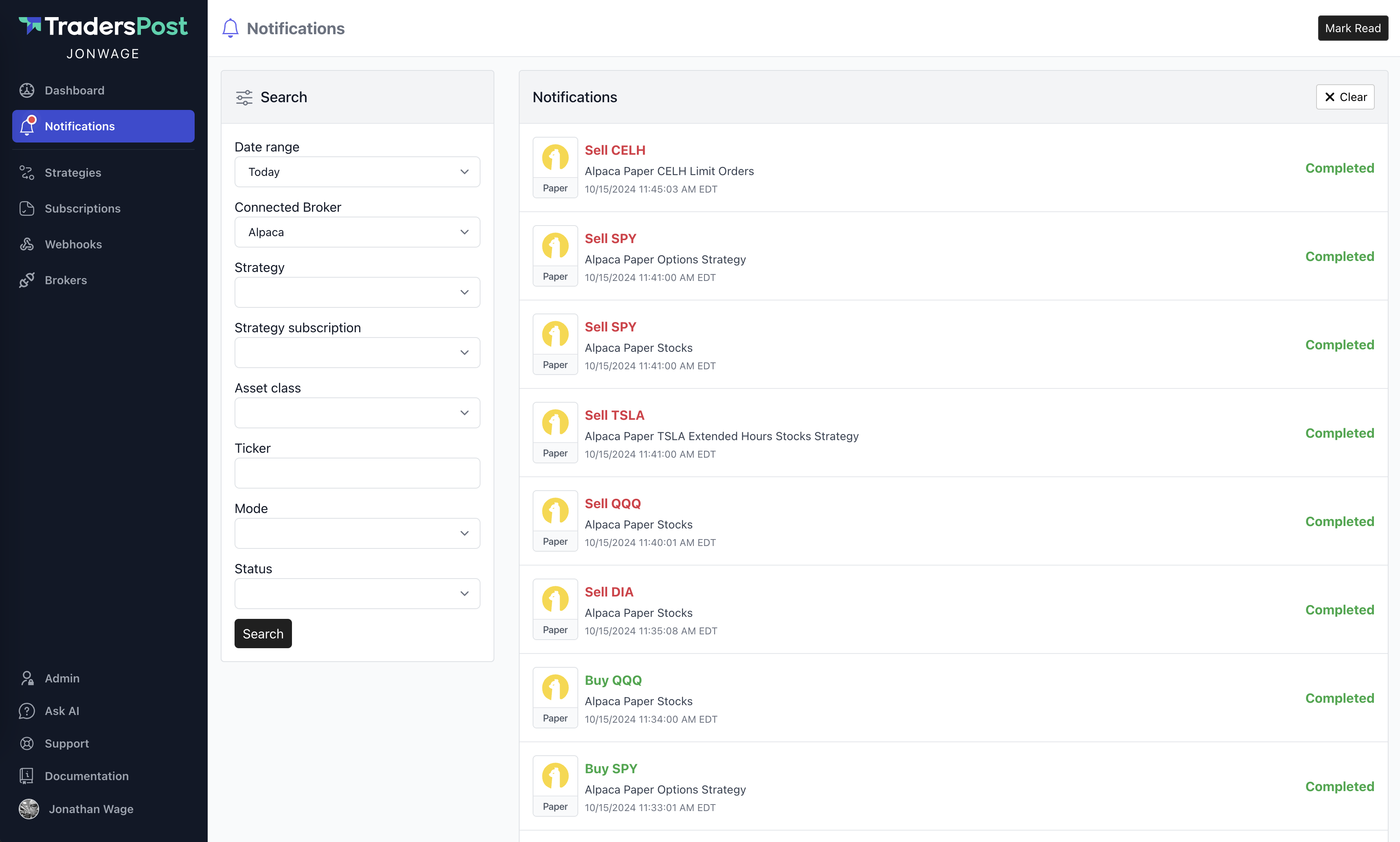Open the Date range dropdown set to Today
The width and height of the screenshot is (1400, 842).
coord(358,172)
